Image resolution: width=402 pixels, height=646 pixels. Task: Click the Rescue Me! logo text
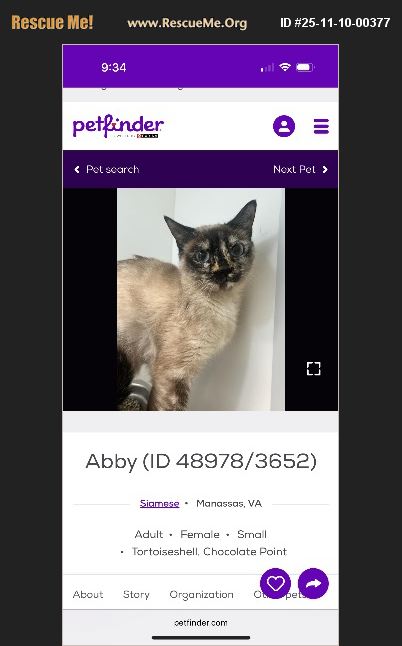(52, 22)
